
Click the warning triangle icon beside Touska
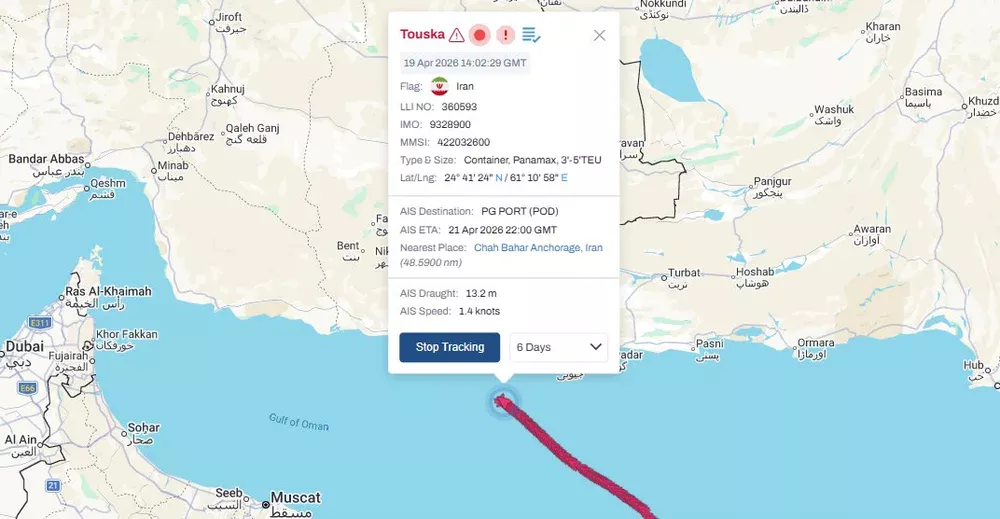pyautogui.click(x=456, y=35)
